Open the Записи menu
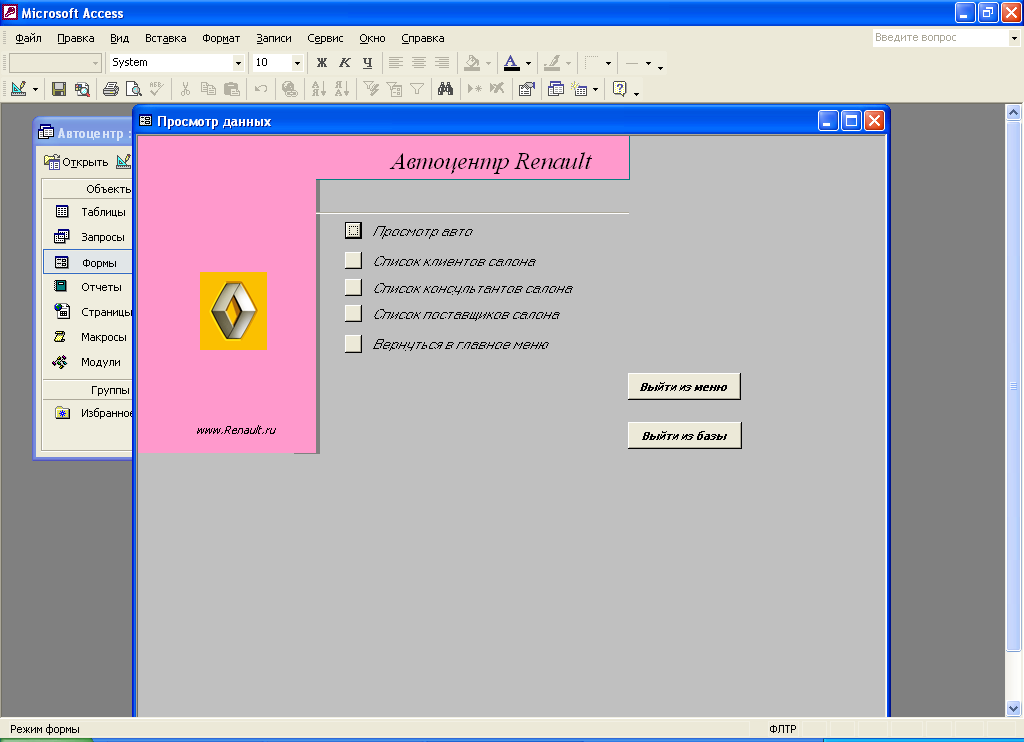Image resolution: width=1024 pixels, height=742 pixels. click(274, 39)
